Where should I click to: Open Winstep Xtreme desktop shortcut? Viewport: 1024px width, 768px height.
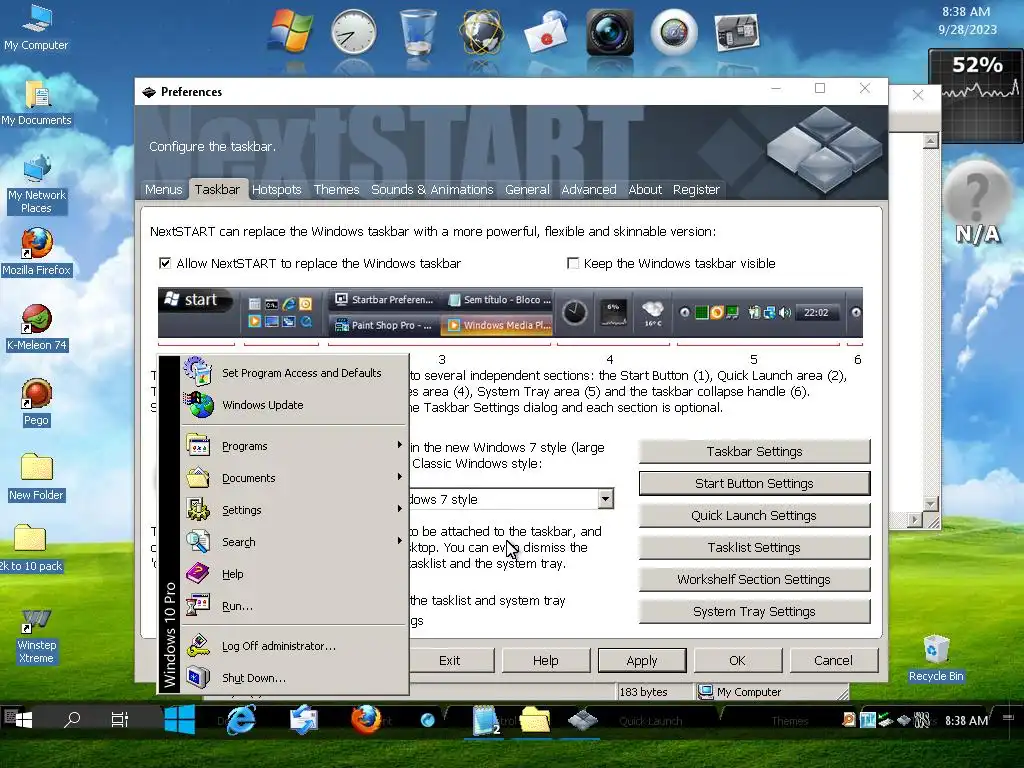36,635
